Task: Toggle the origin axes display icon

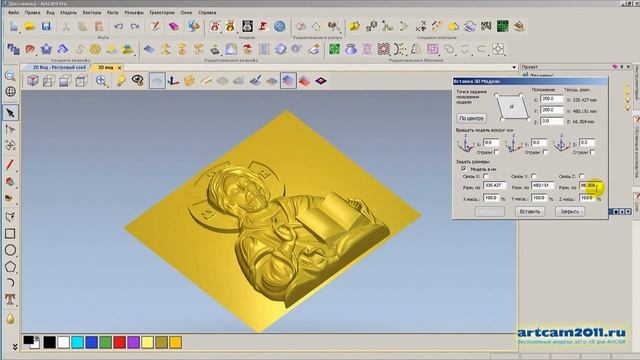Action: click(x=173, y=81)
